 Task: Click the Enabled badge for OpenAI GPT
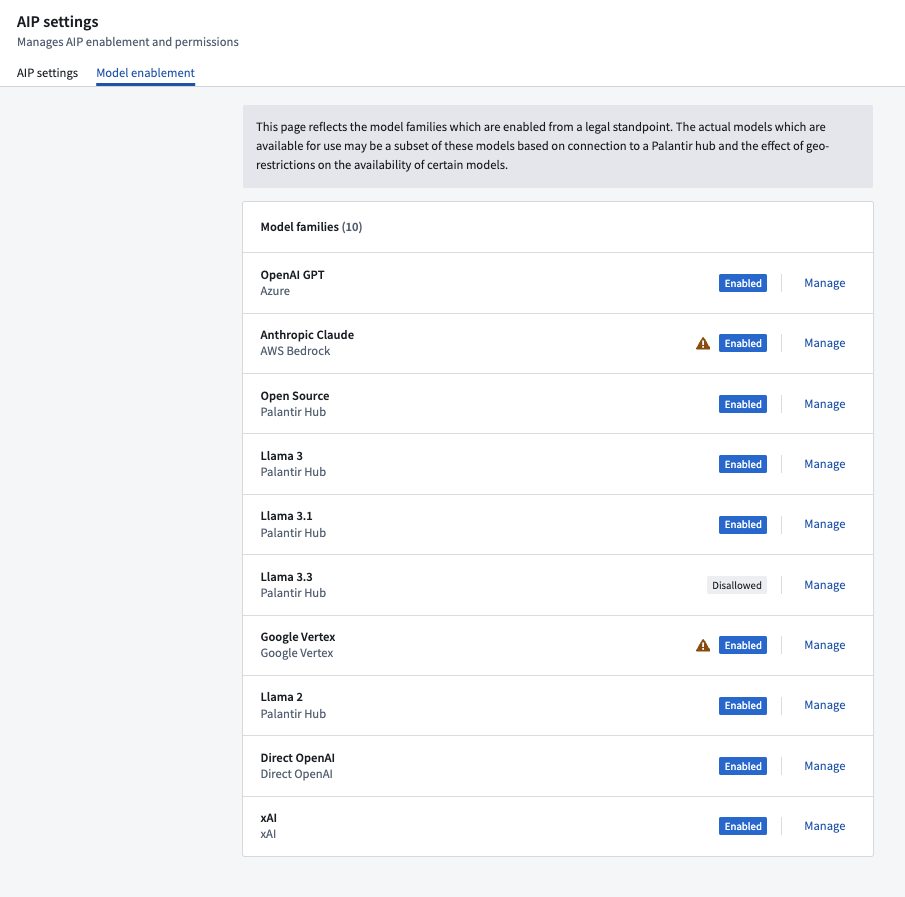[743, 283]
